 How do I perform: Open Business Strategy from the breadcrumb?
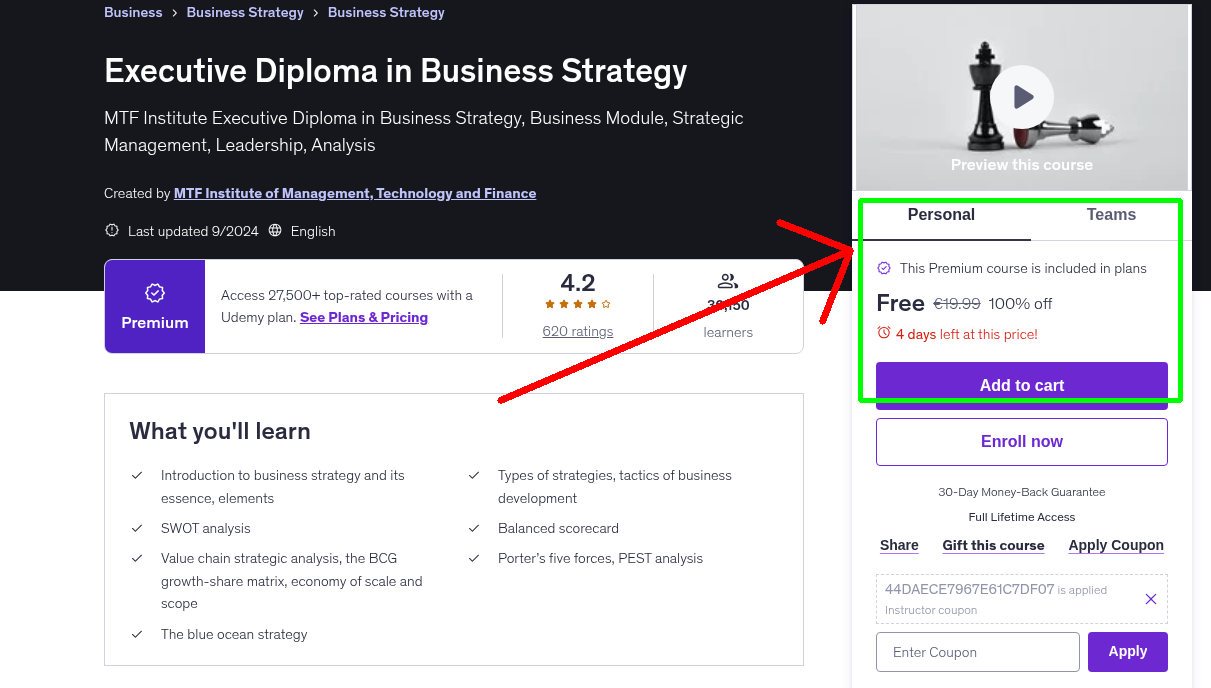(x=245, y=12)
